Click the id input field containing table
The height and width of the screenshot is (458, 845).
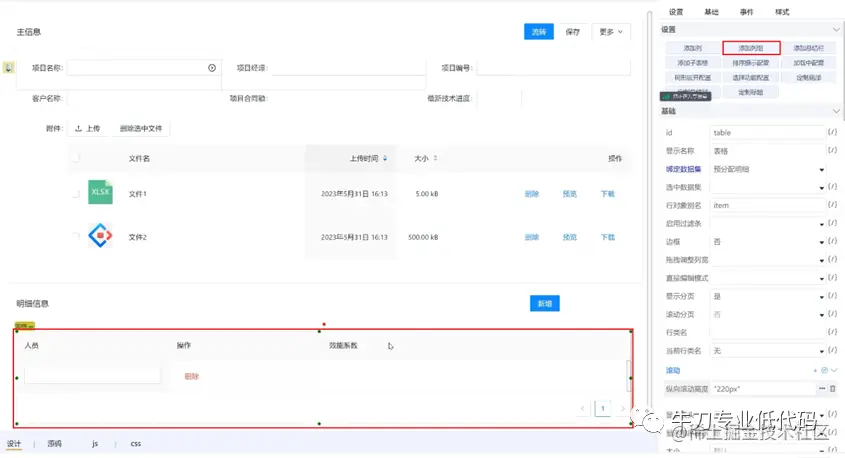767,133
